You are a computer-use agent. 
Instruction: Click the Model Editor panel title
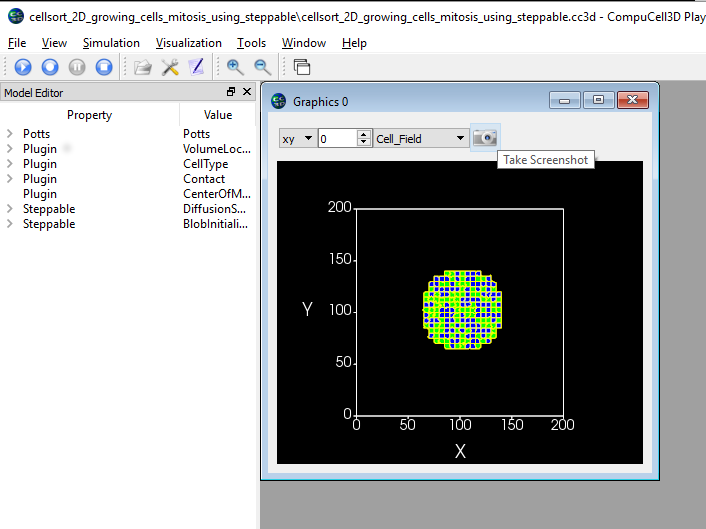[34, 93]
